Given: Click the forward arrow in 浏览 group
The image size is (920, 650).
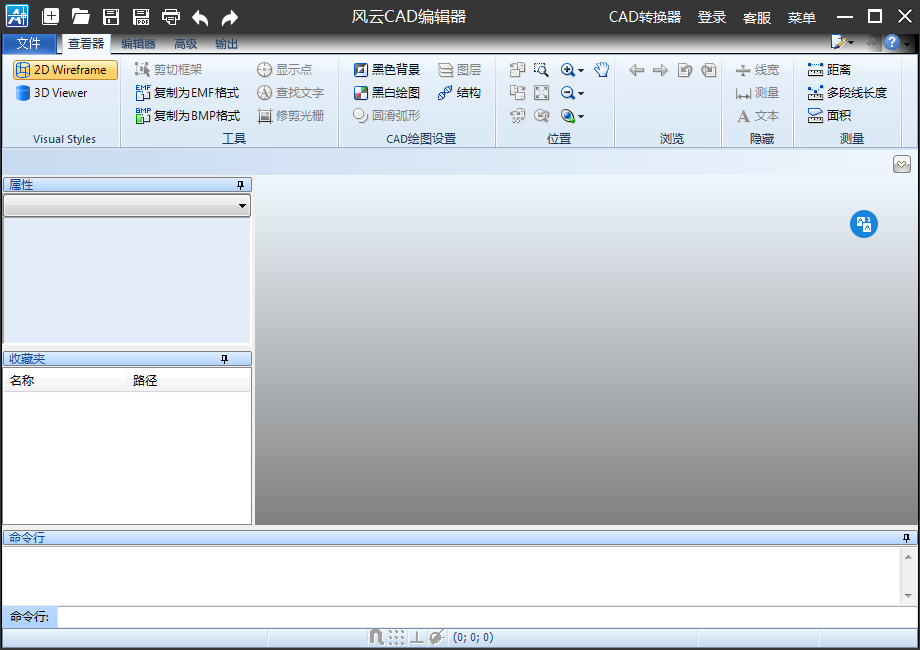Looking at the screenshot, I should click(x=661, y=70).
